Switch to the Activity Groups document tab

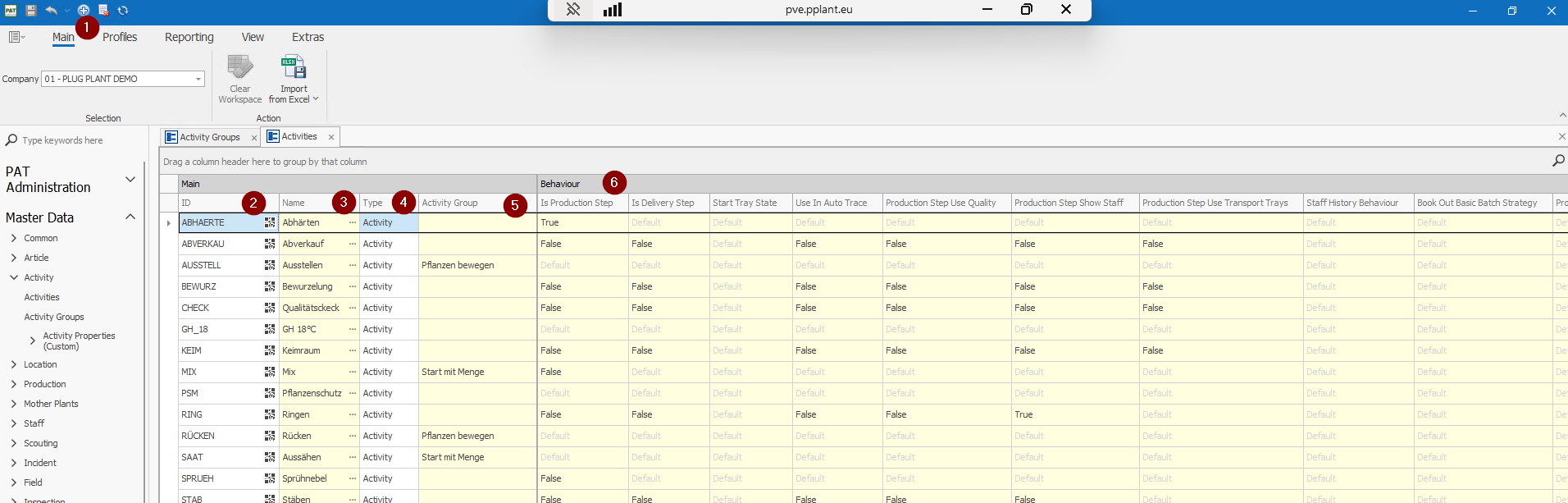(209, 137)
